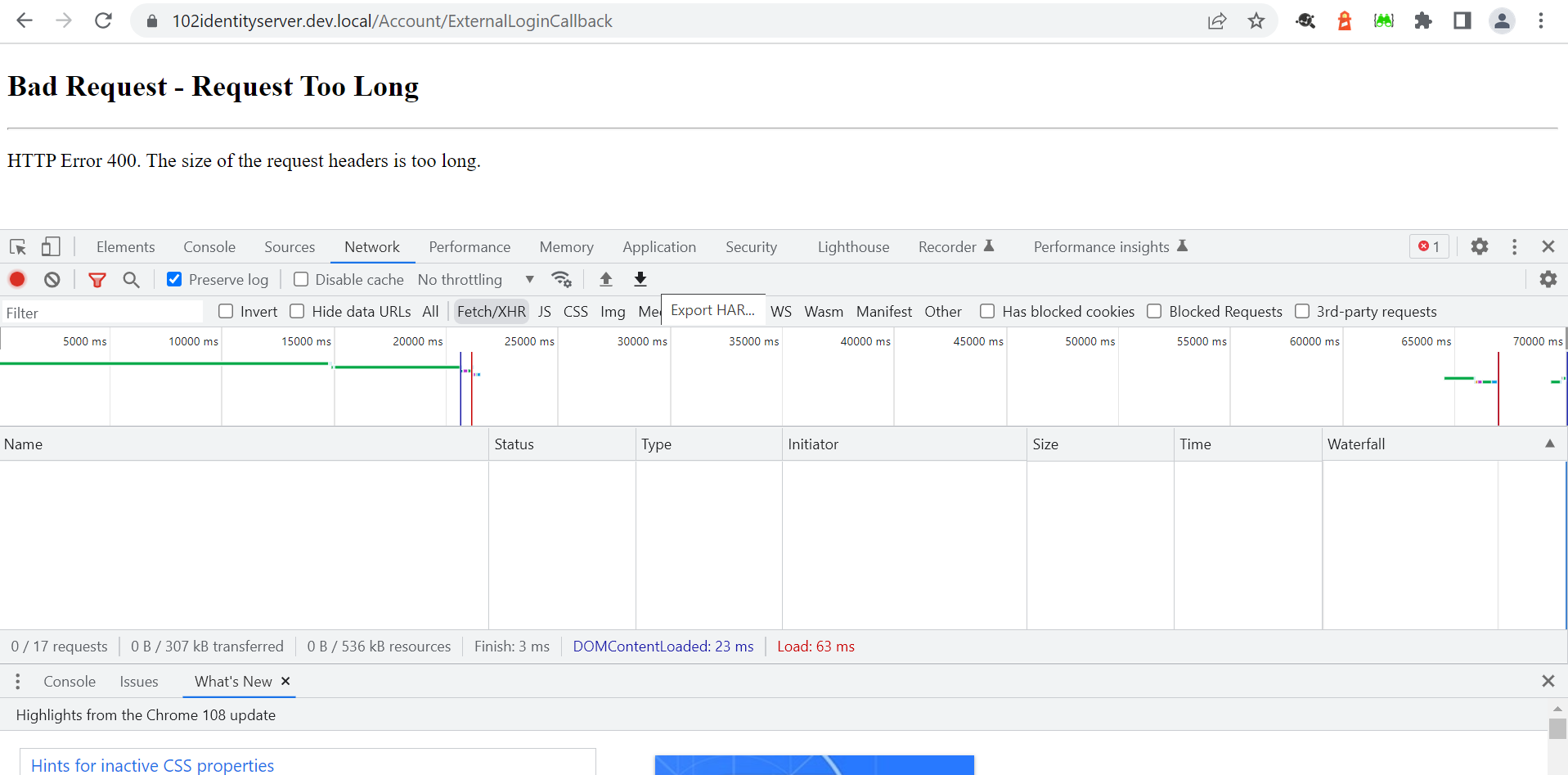Toggle the browser side panel
The image size is (1568, 775).
pos(1462,21)
